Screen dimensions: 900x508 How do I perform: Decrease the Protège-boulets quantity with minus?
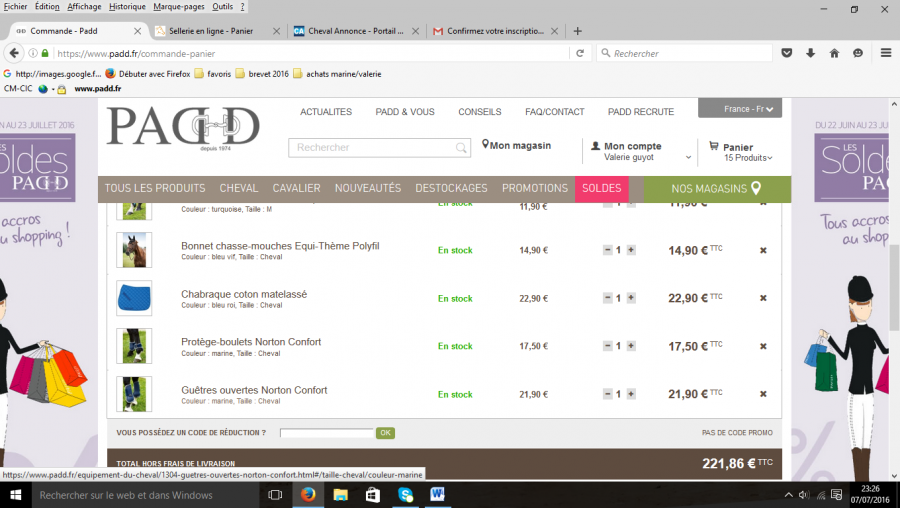tap(607, 346)
